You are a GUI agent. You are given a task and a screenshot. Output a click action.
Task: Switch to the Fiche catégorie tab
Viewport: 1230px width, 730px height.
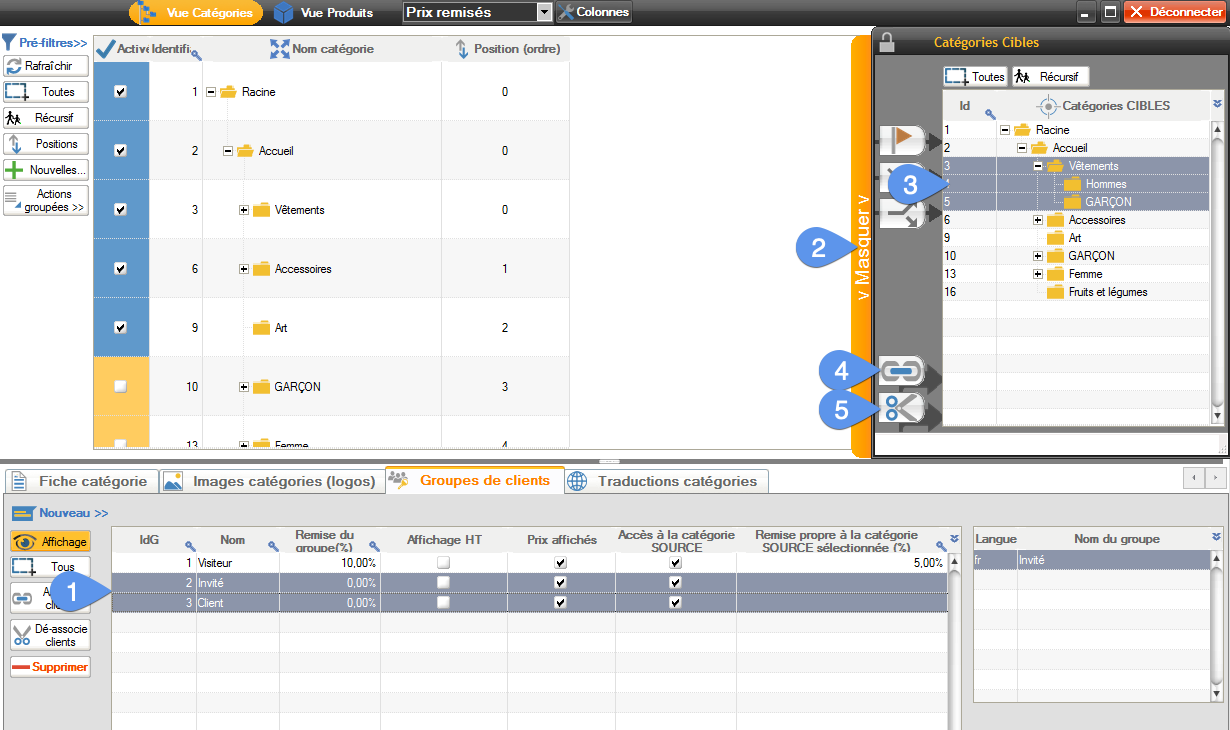(81, 481)
